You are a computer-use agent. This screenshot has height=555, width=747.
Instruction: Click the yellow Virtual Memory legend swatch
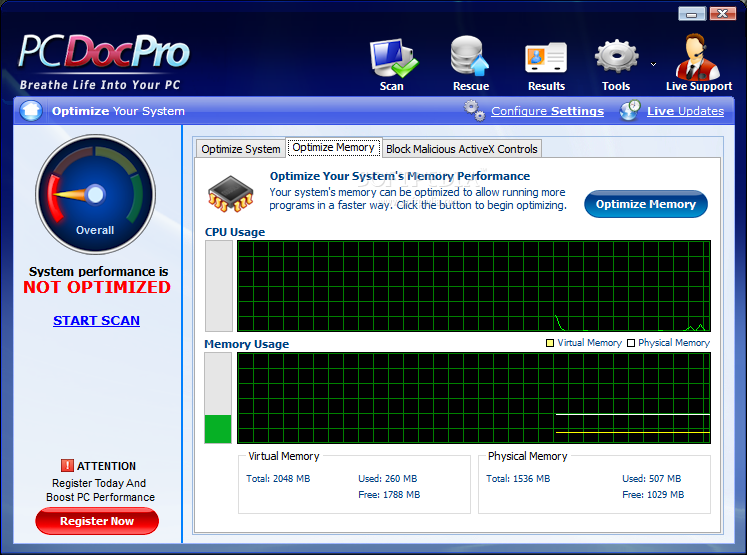coord(550,343)
